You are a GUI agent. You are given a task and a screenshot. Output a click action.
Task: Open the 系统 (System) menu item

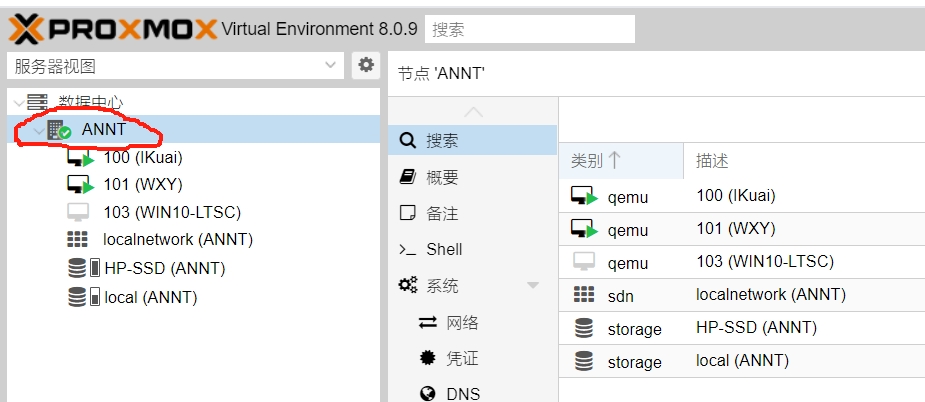473,286
